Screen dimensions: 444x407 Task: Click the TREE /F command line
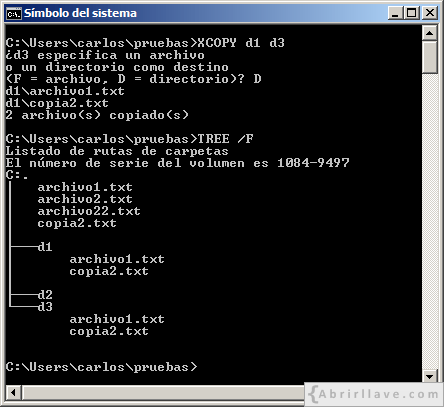pyautogui.click(x=129, y=139)
